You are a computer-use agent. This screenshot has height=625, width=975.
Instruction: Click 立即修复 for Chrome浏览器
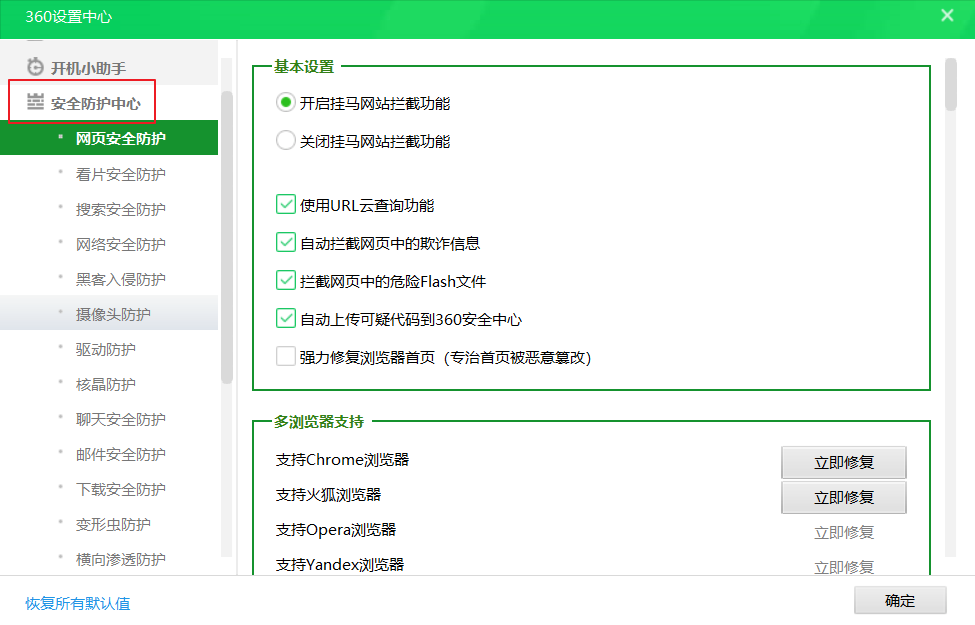pyautogui.click(x=844, y=462)
